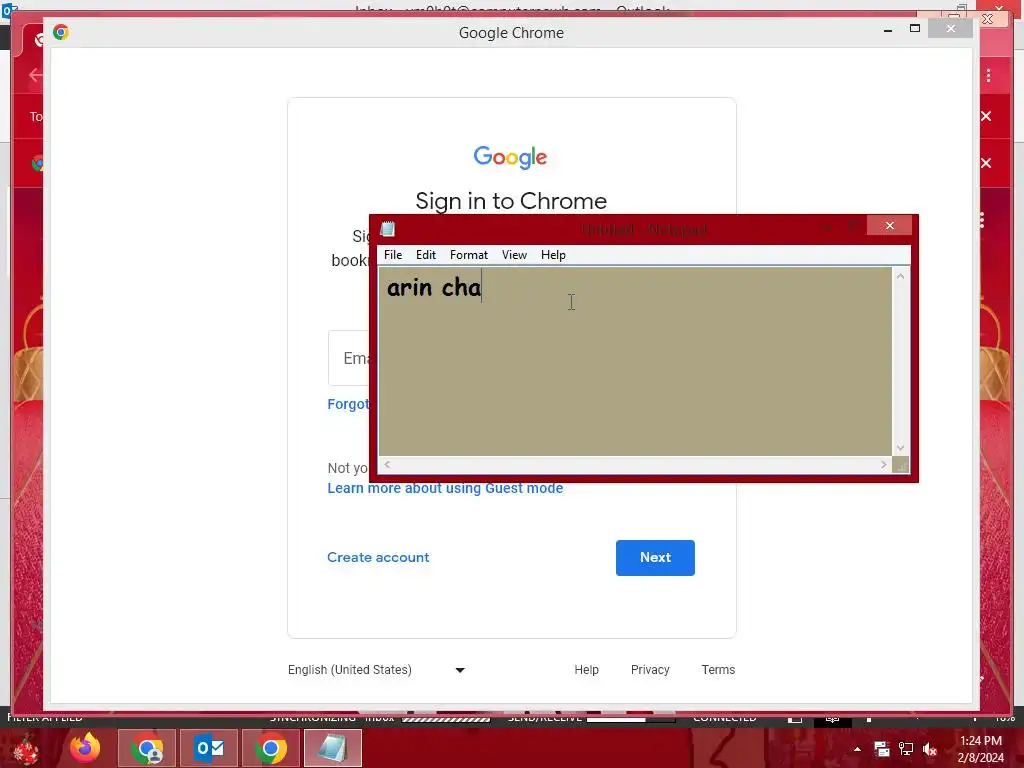Click the network tray icon
This screenshot has height=768, width=1024.
(906, 749)
